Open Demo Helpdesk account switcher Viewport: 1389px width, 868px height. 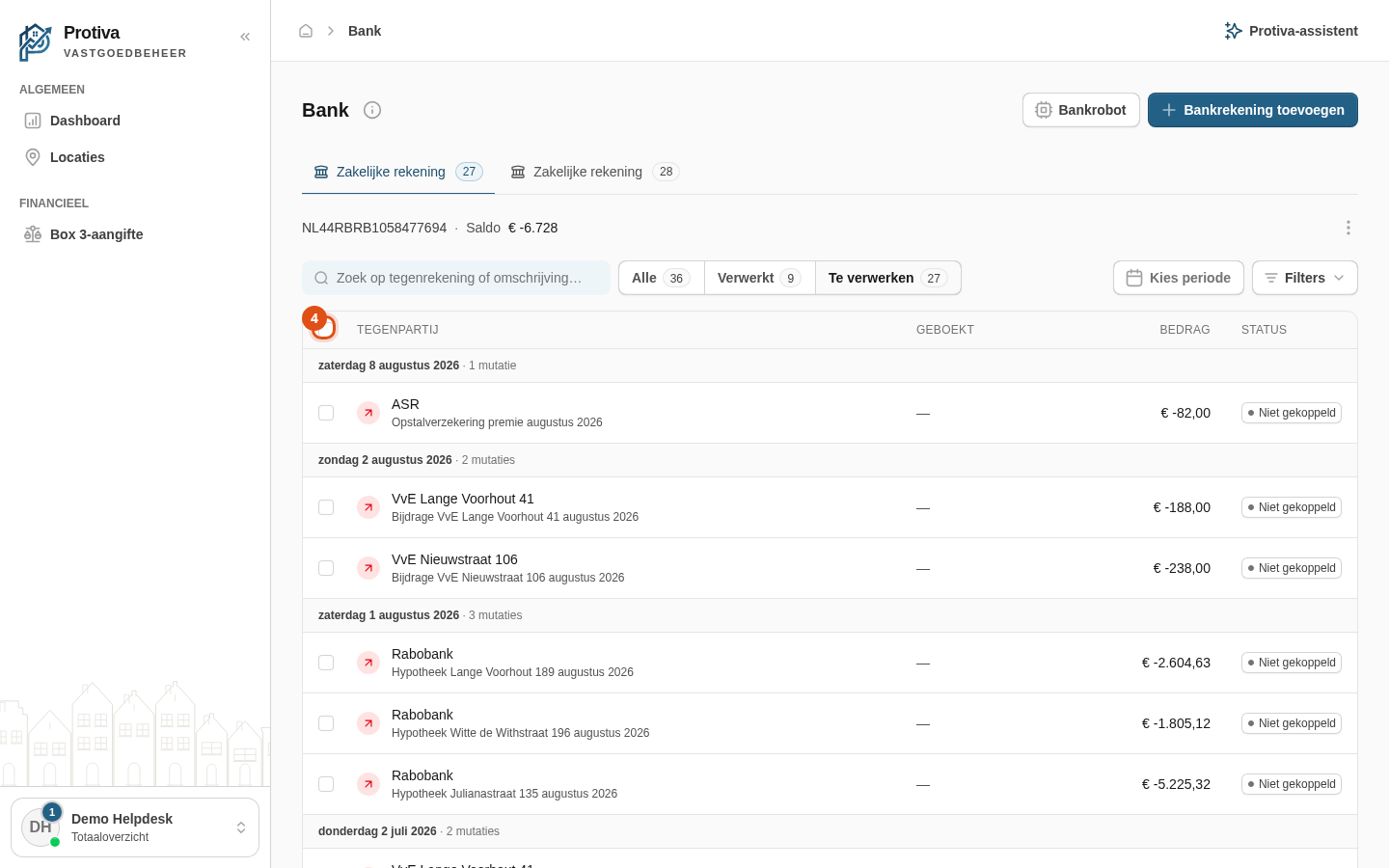[135, 827]
